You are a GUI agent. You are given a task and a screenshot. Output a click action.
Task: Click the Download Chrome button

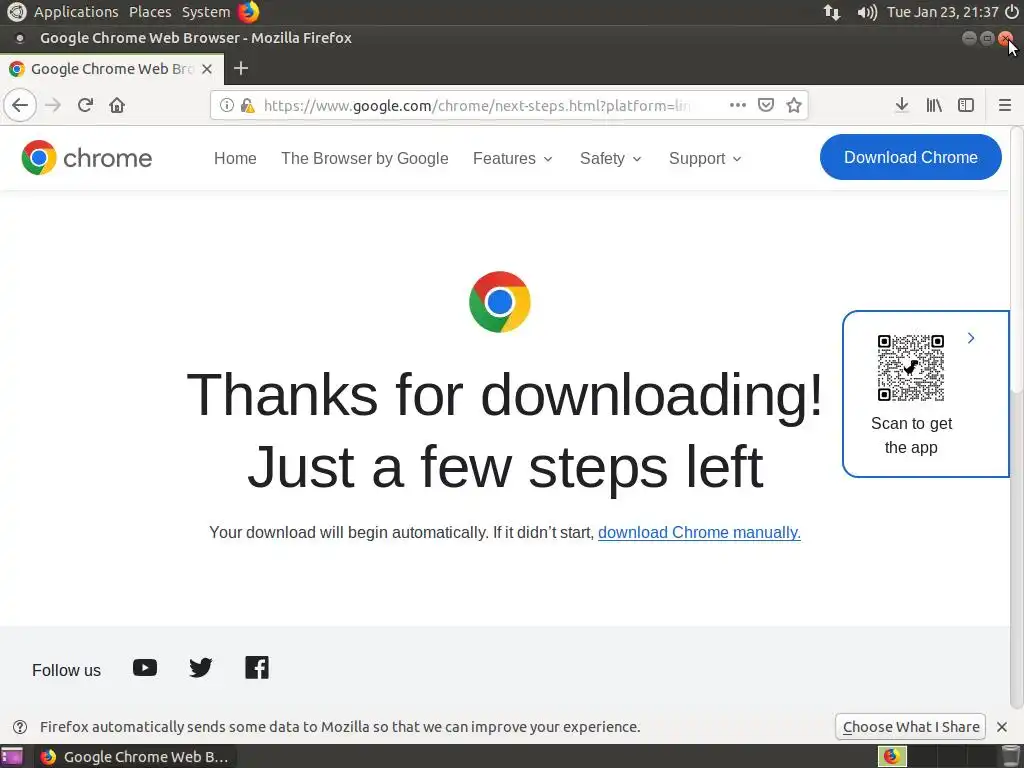(910, 157)
